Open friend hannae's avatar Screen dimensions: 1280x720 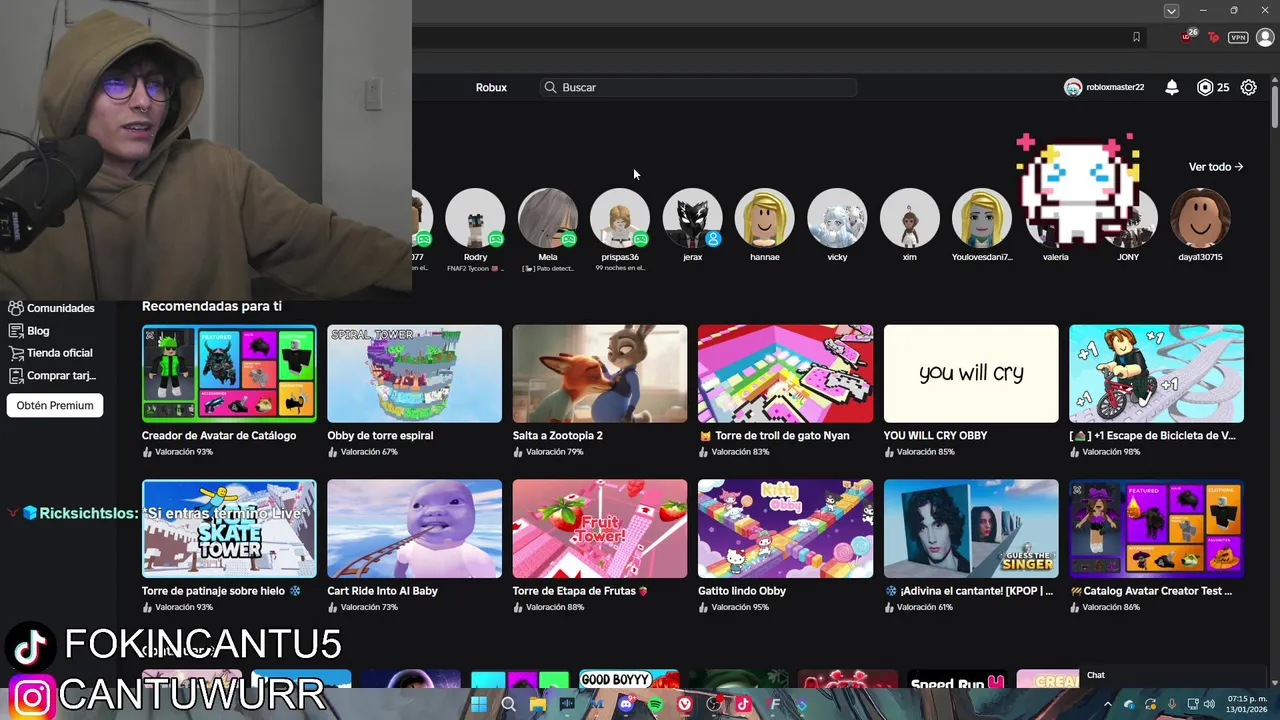click(765, 217)
